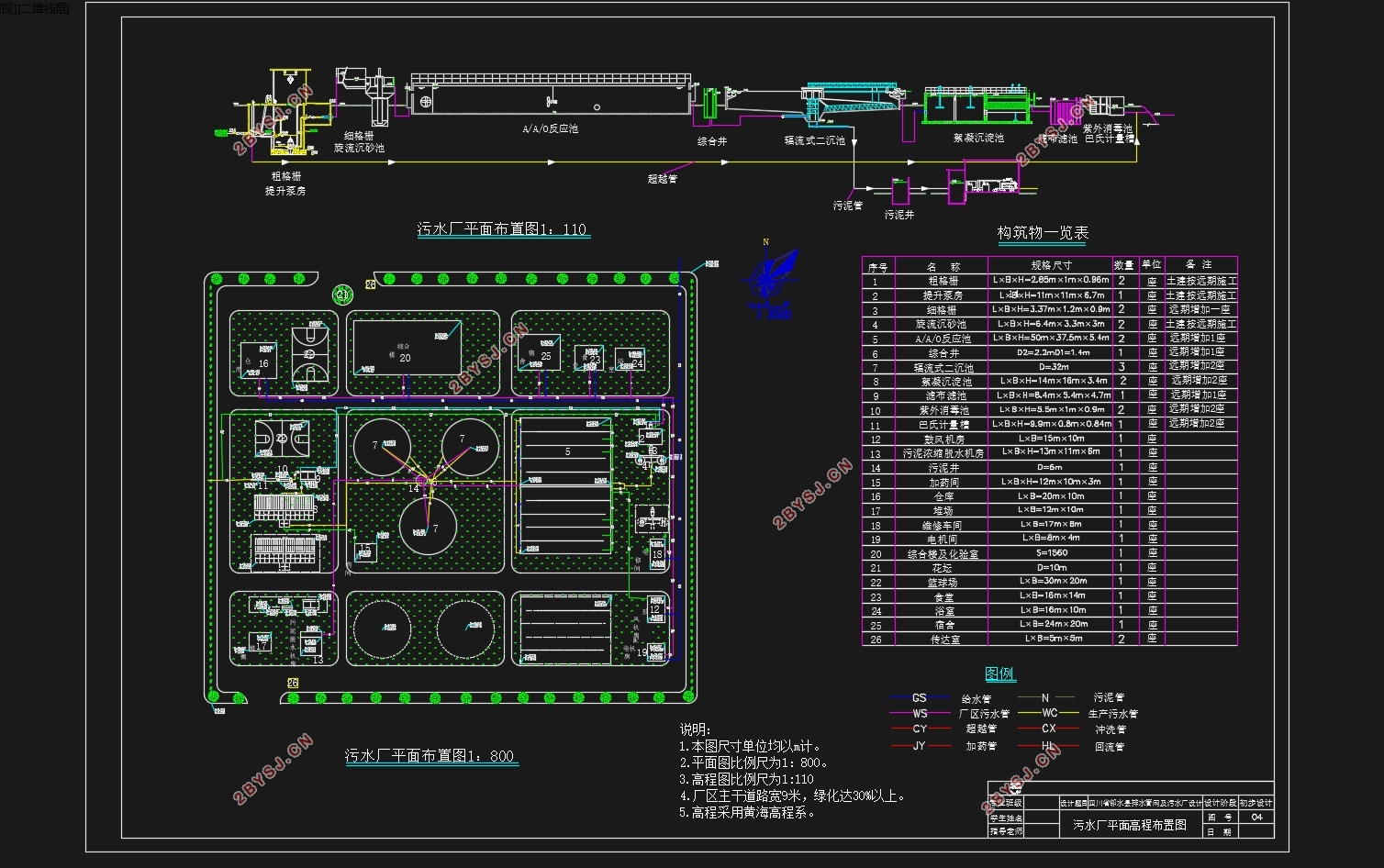Click note '3.高程图比例尺为1:110'
The height and width of the screenshot is (868, 1384).
746,779
